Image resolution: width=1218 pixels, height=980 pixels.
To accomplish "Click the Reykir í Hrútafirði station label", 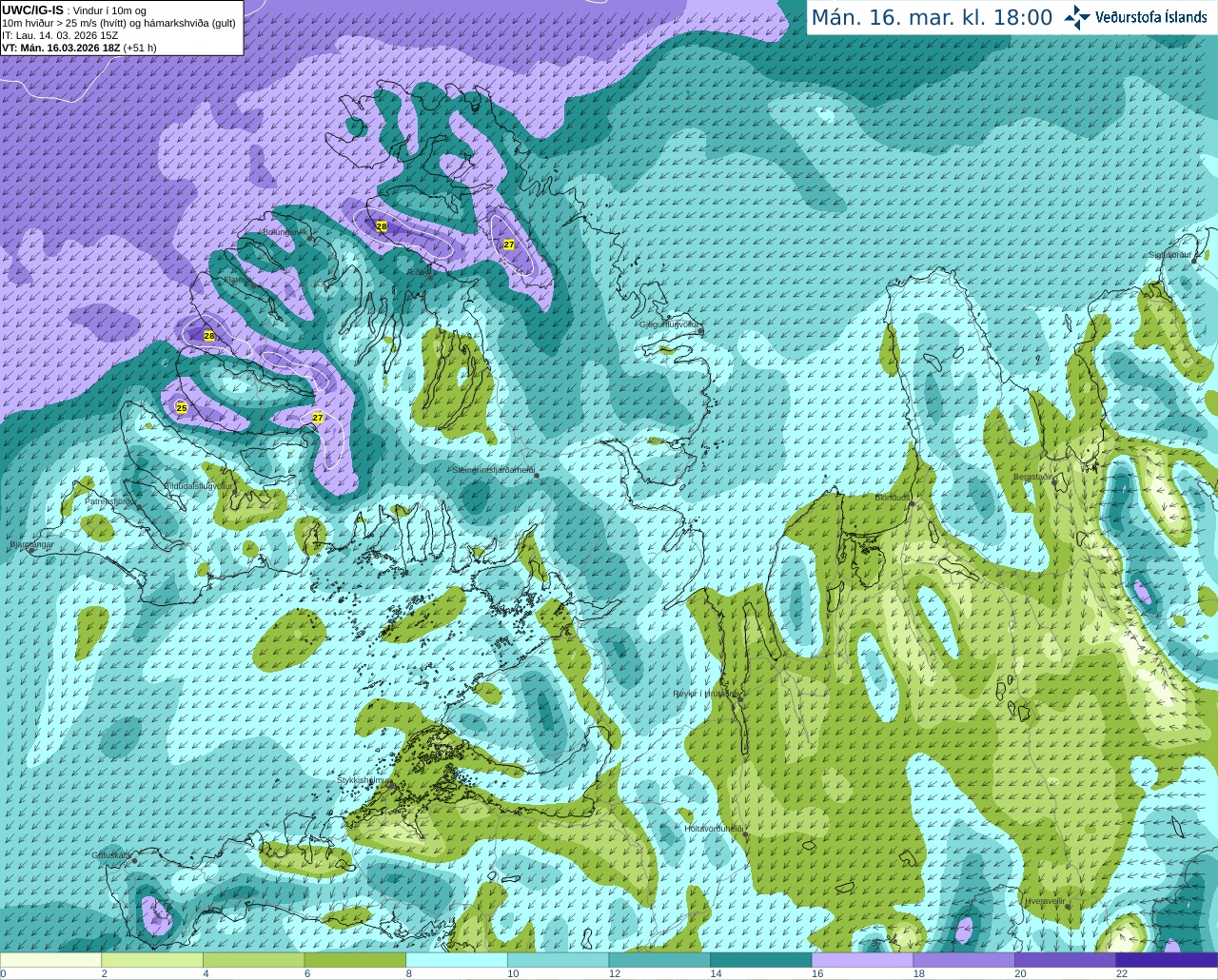I will [705, 694].
